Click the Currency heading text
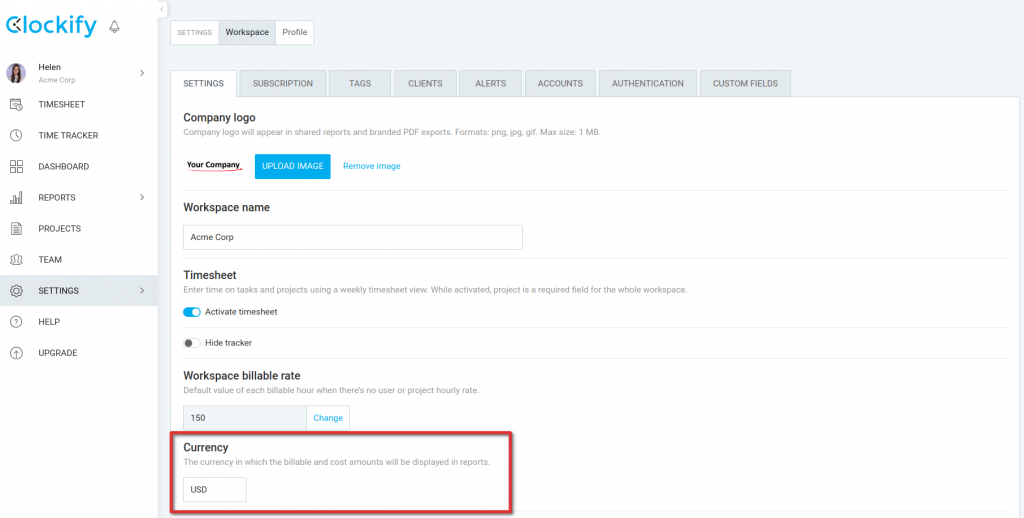The image size is (1024, 518). click(x=206, y=447)
